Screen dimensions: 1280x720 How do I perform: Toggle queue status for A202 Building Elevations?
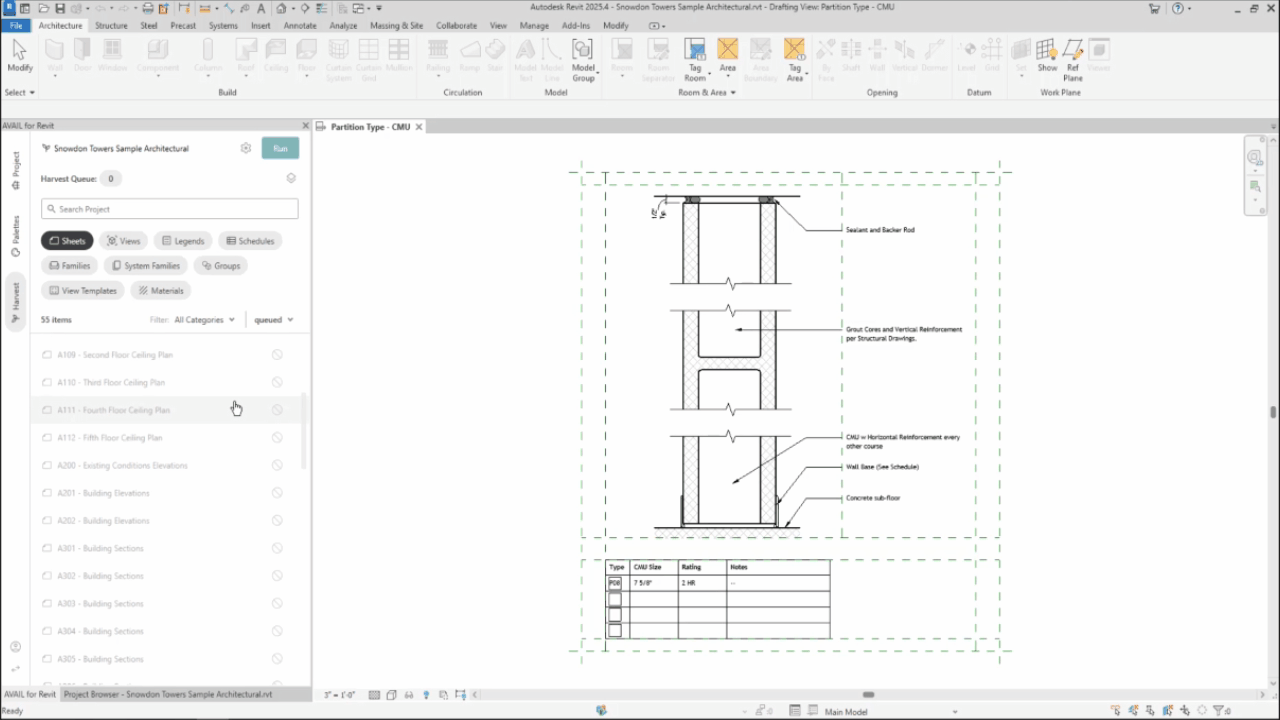pos(277,520)
